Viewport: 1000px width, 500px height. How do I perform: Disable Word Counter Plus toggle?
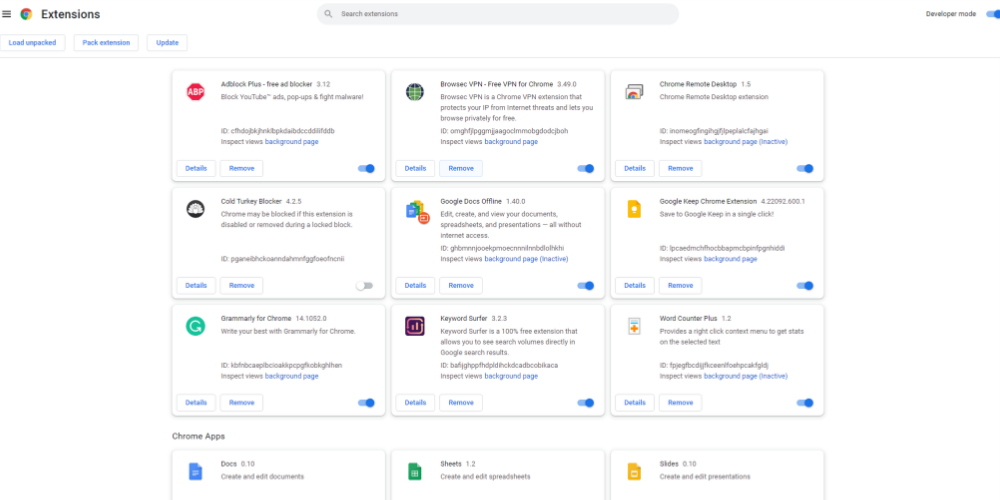point(805,402)
